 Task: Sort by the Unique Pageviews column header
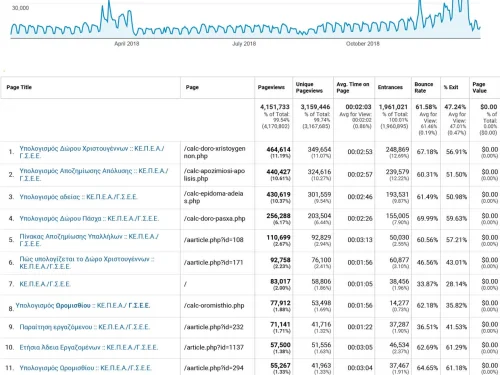309,87
